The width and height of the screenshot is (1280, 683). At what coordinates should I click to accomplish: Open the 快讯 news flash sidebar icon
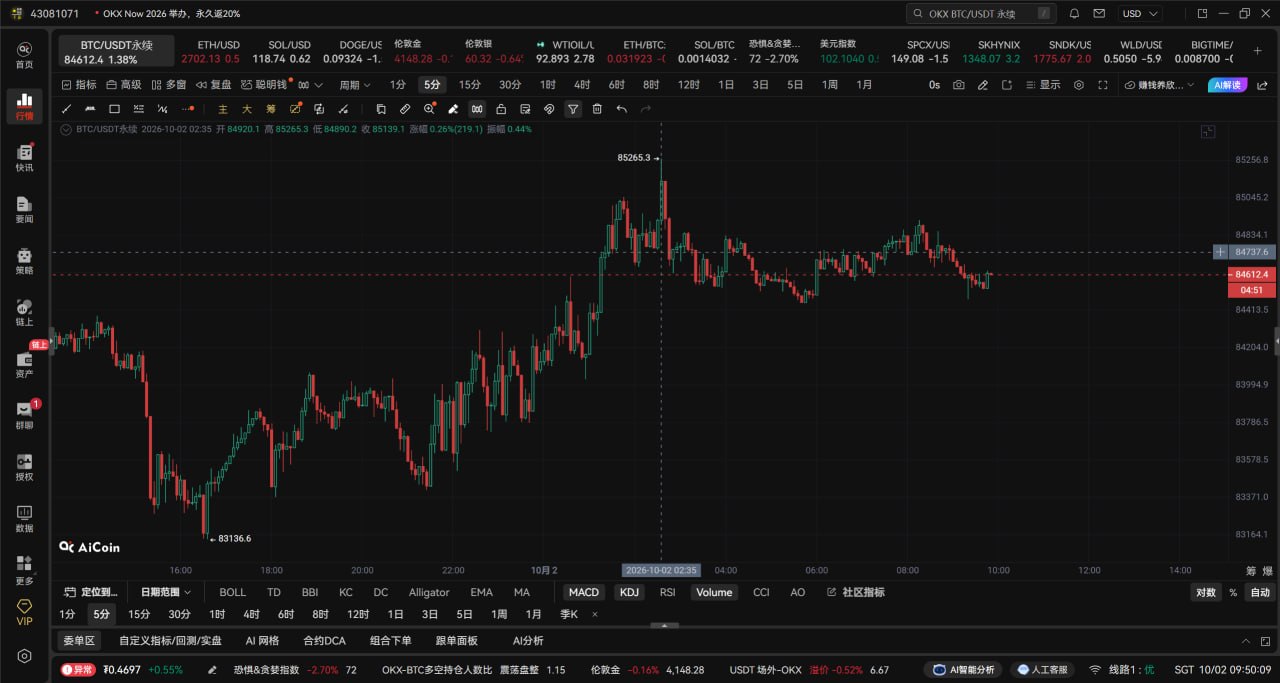[x=24, y=157]
